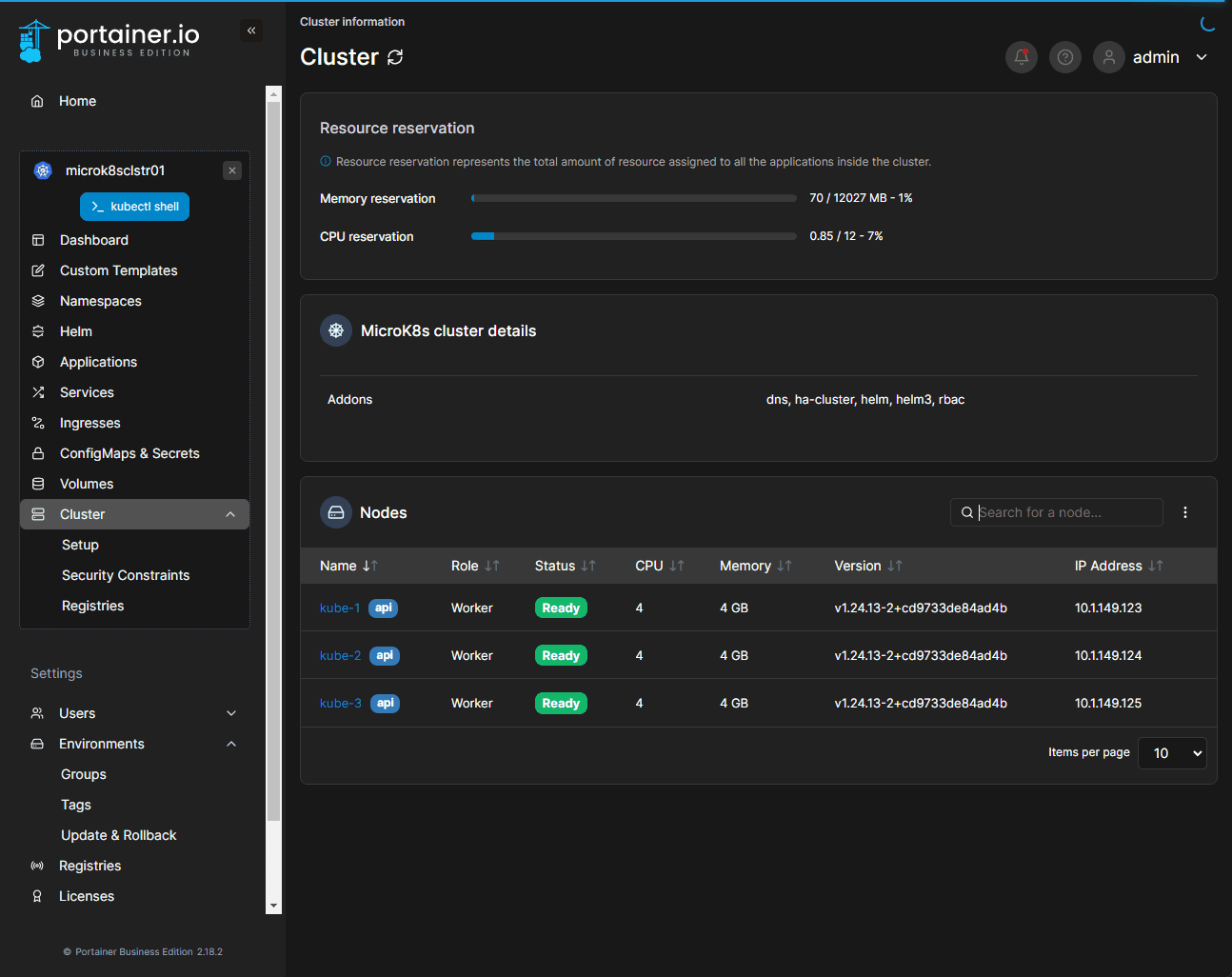Collapse the sidebar with double-chevron icon
The width and height of the screenshot is (1232, 977).
point(251,30)
